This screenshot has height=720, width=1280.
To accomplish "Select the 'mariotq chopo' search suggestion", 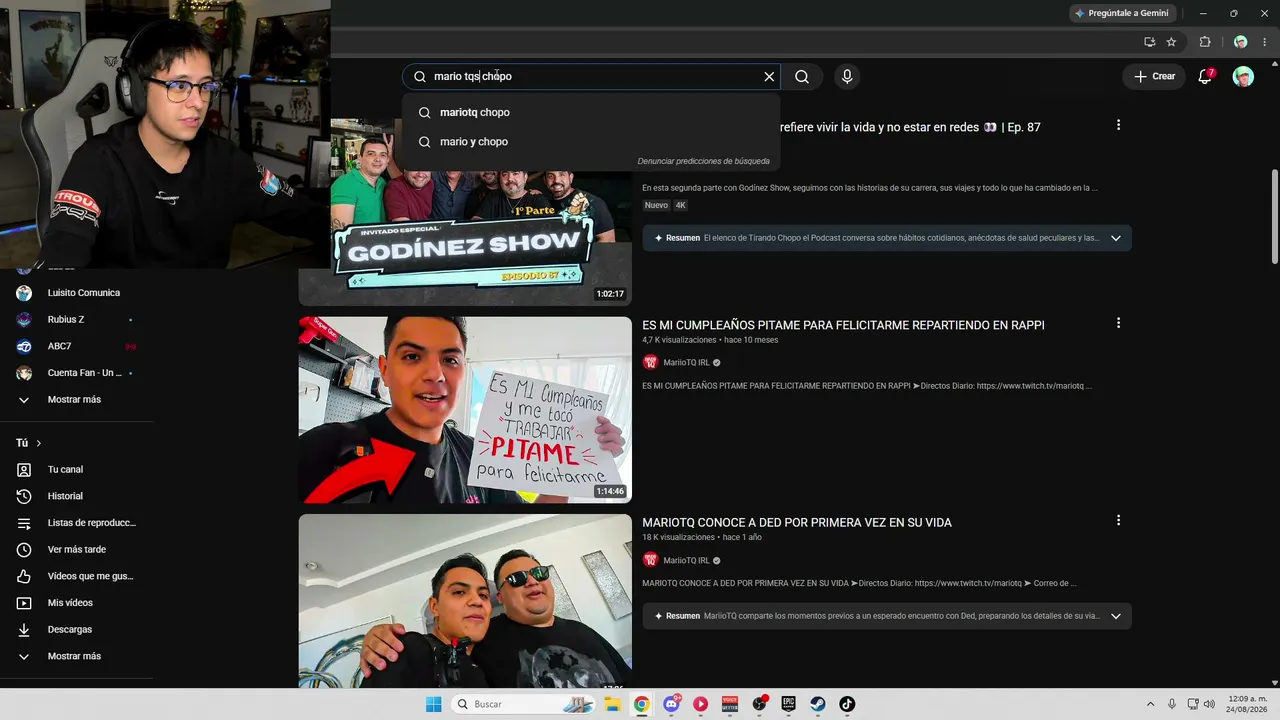I will 591,113.
